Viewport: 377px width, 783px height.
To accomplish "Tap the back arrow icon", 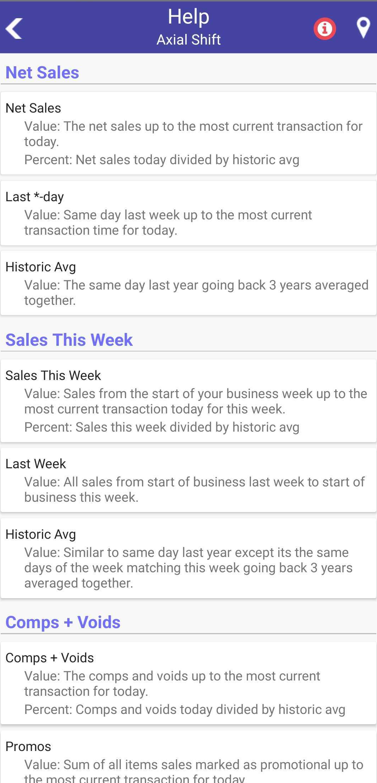I will click(14, 28).
